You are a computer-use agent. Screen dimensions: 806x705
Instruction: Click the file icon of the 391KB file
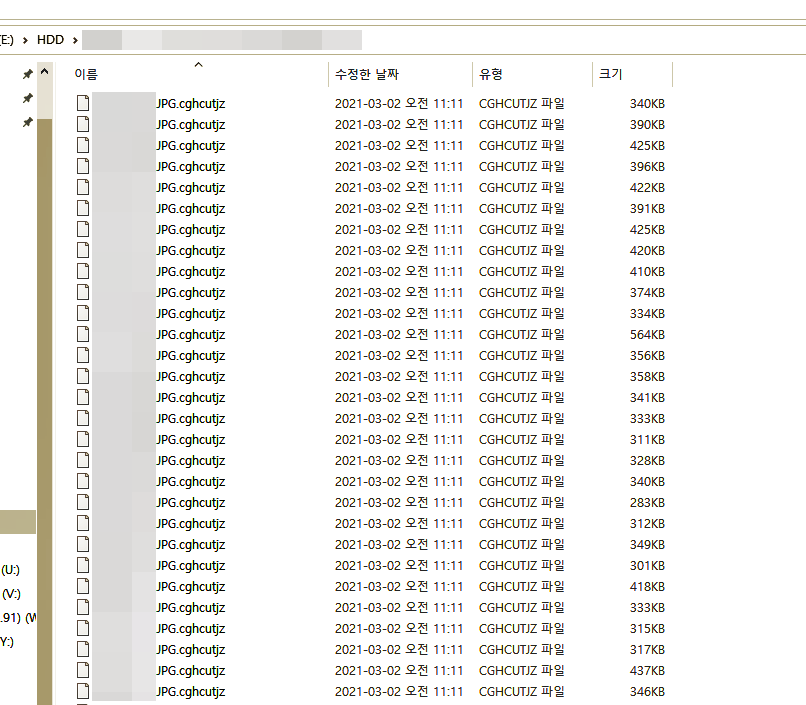[83, 209]
